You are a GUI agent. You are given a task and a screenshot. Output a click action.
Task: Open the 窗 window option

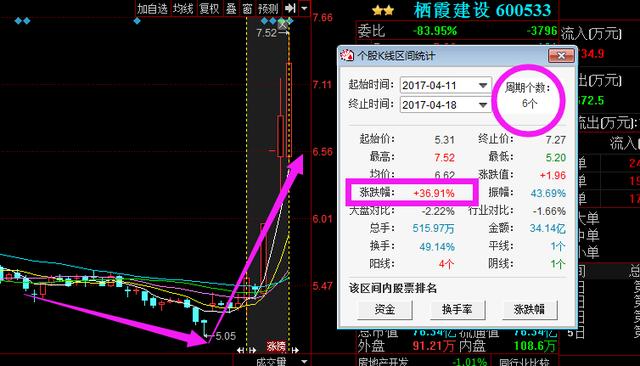[x=247, y=8]
